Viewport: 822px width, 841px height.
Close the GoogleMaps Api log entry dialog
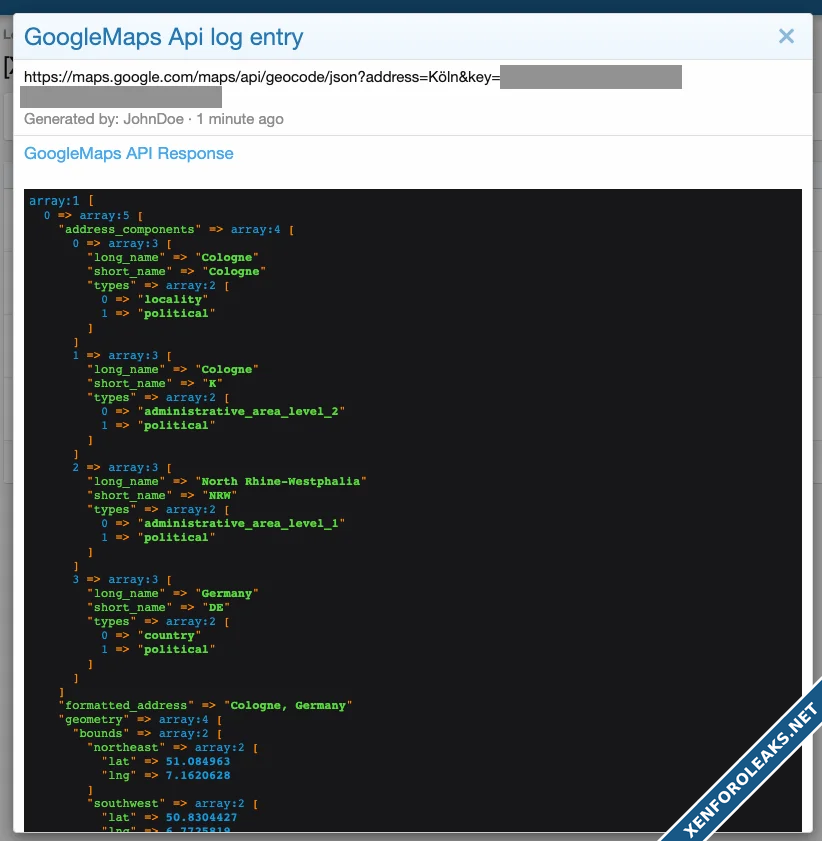(786, 37)
